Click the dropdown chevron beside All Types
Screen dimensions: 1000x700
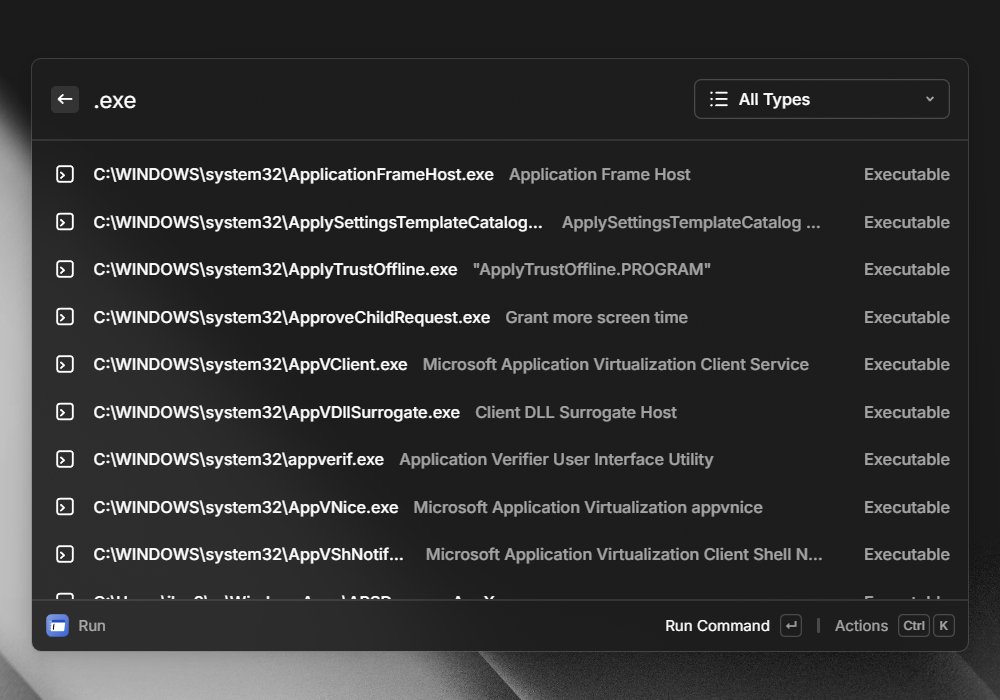tap(930, 99)
